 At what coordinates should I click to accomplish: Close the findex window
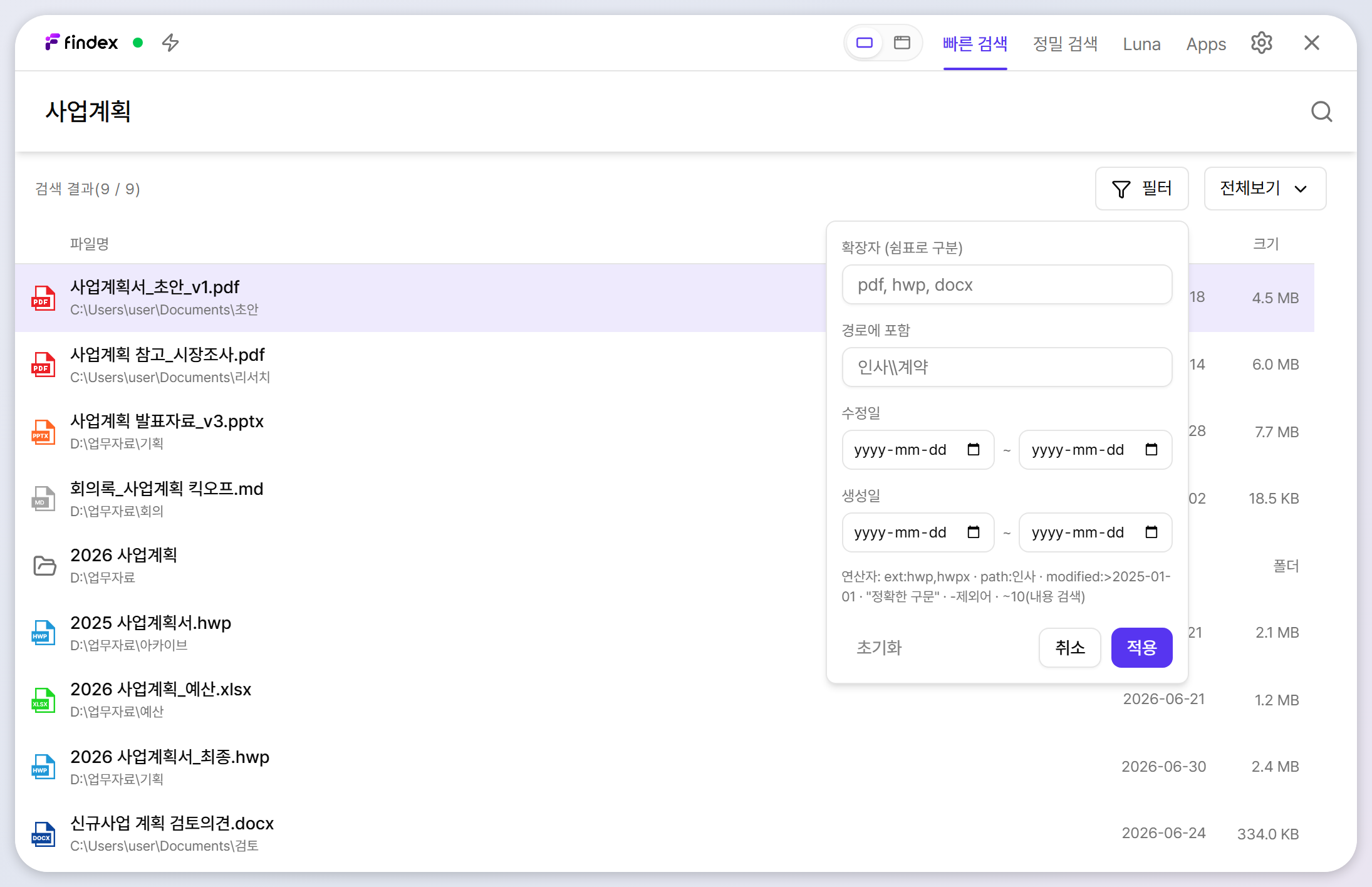coord(1312,43)
